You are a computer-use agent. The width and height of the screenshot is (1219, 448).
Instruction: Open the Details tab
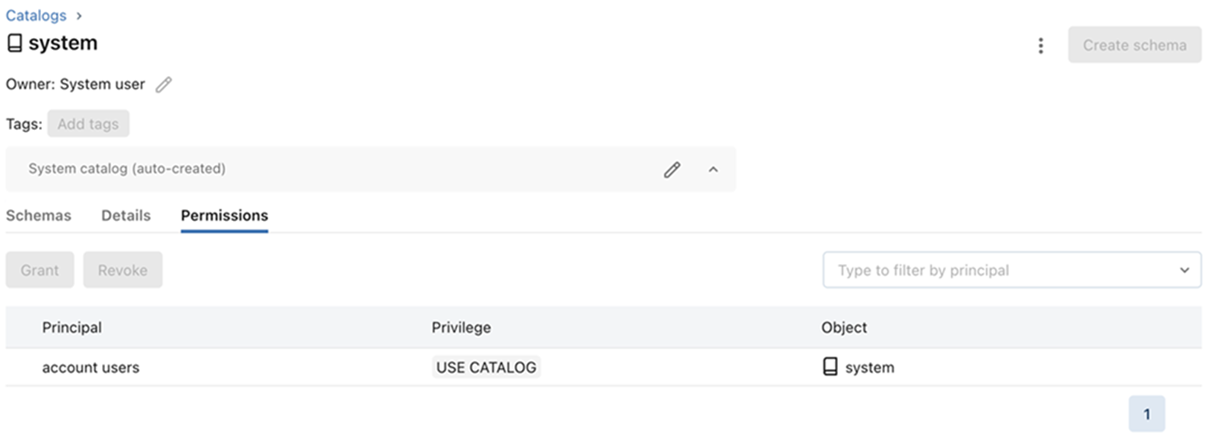point(126,215)
